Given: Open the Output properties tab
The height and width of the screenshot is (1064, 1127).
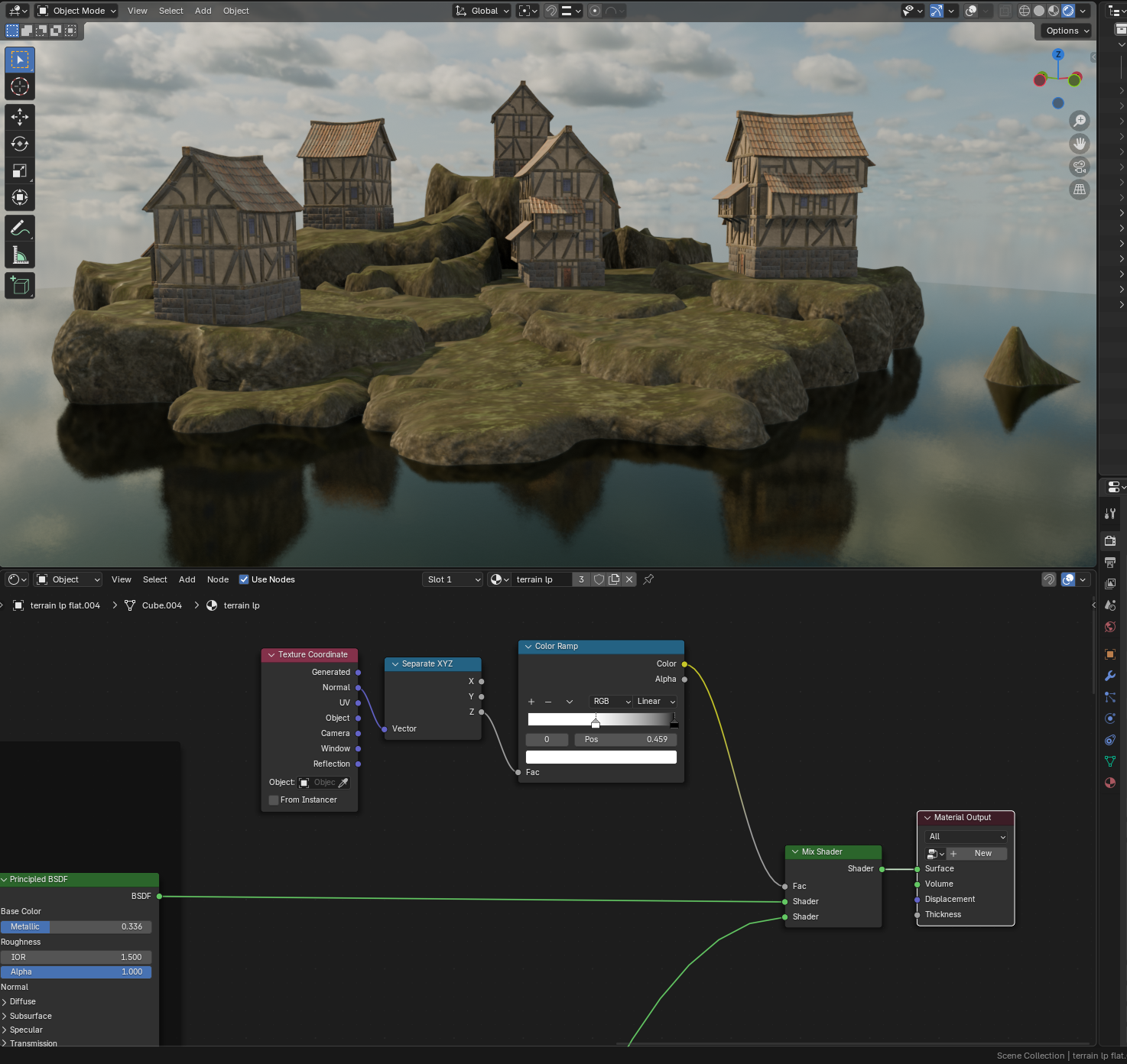Looking at the screenshot, I should [x=1110, y=562].
